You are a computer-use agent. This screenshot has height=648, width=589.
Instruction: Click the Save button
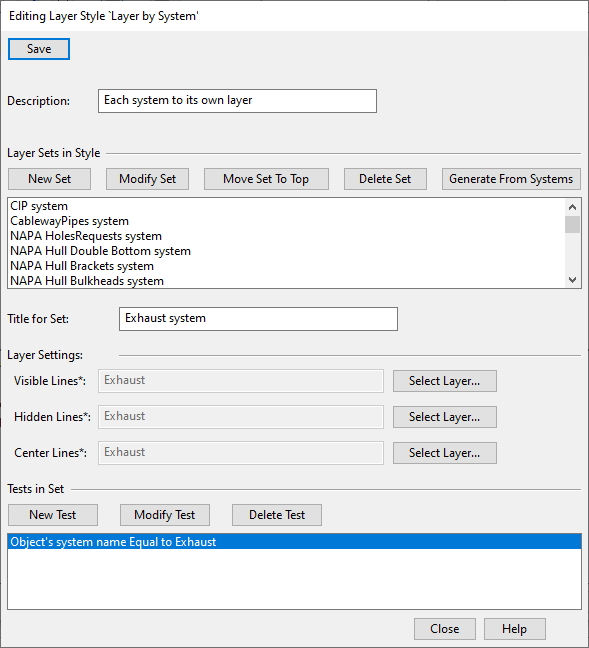coord(39,49)
